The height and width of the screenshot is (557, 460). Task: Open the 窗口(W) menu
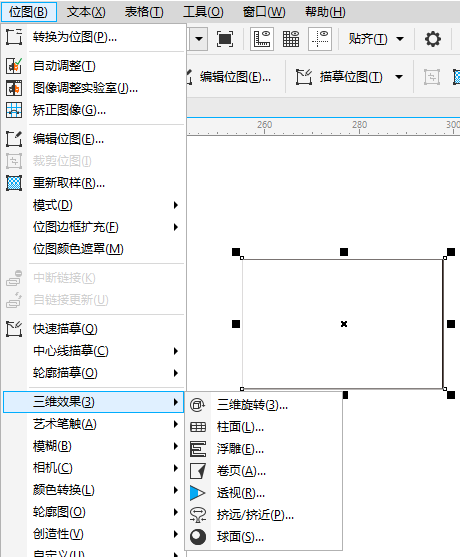(x=264, y=12)
